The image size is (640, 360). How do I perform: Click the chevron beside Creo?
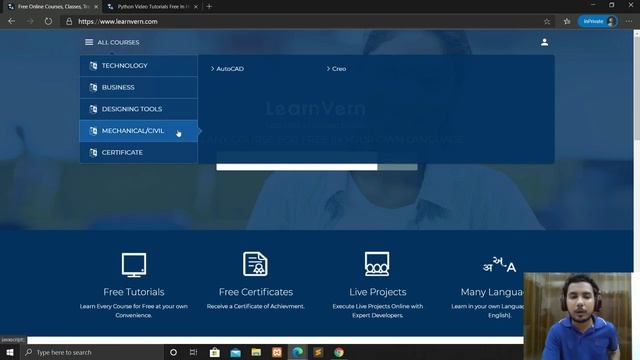(328, 69)
